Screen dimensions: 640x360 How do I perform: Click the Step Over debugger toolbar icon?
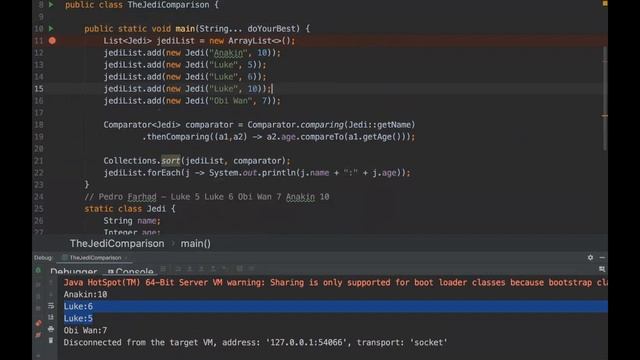[x=178, y=269]
